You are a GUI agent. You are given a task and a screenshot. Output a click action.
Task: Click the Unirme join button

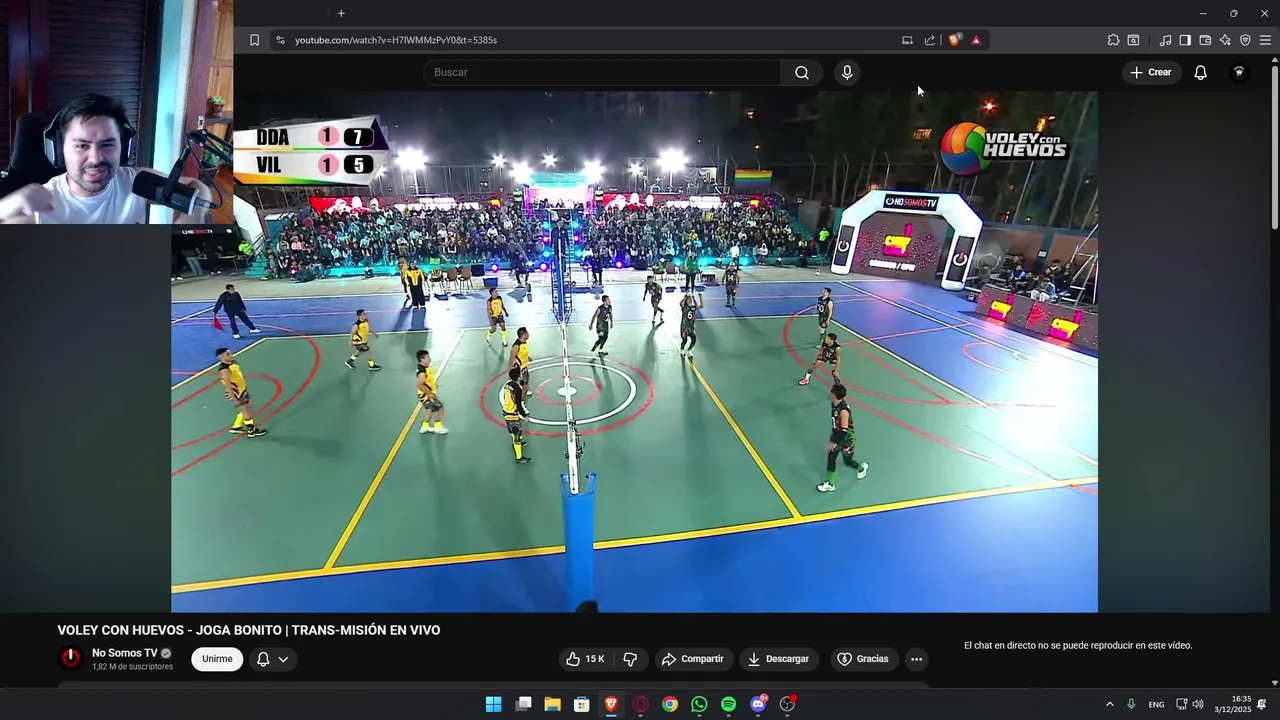(x=217, y=659)
